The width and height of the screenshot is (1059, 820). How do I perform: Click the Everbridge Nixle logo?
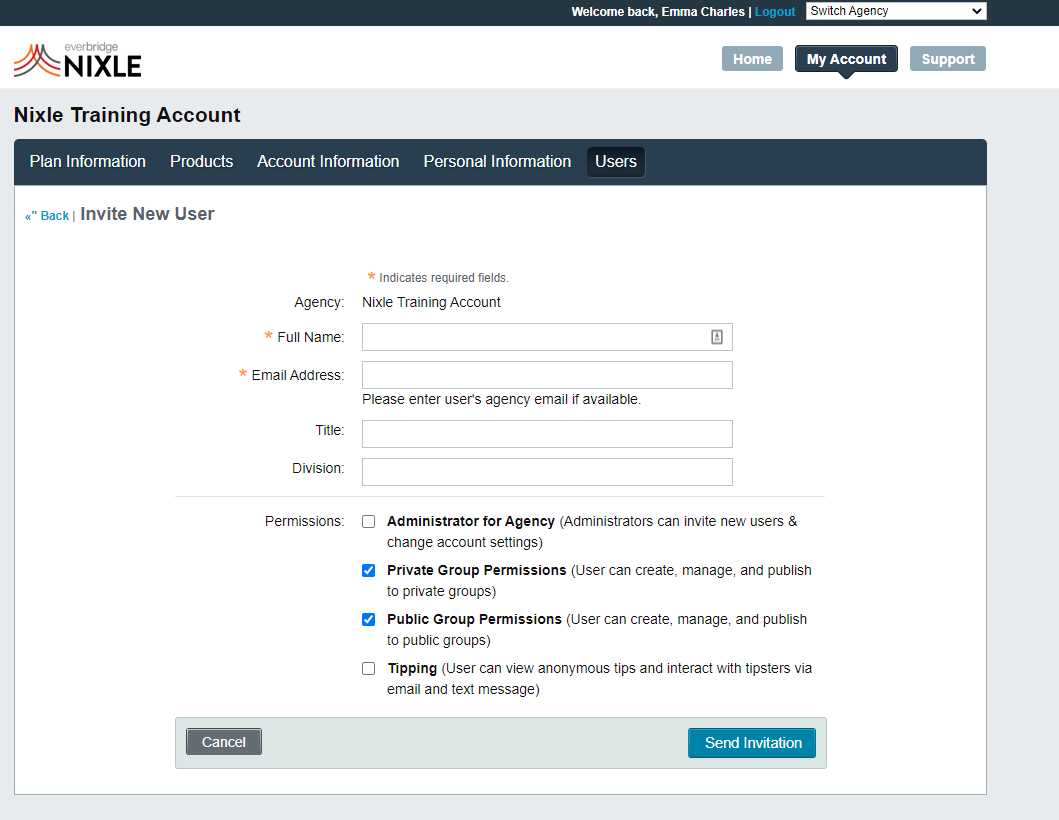[x=78, y=60]
